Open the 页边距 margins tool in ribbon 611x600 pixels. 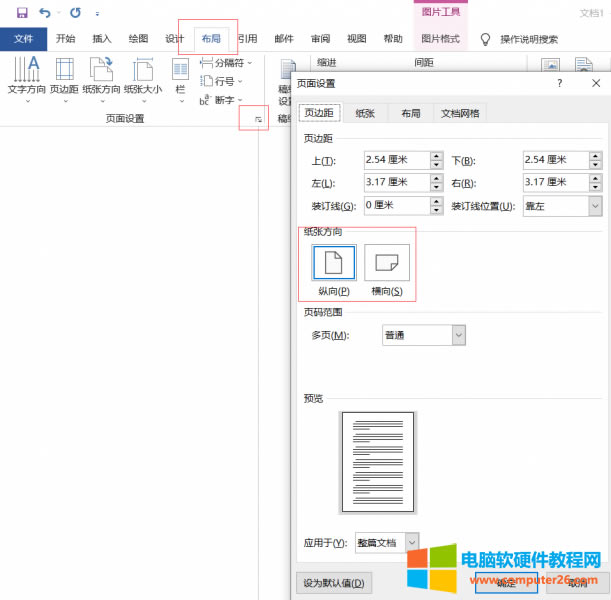click(64, 75)
